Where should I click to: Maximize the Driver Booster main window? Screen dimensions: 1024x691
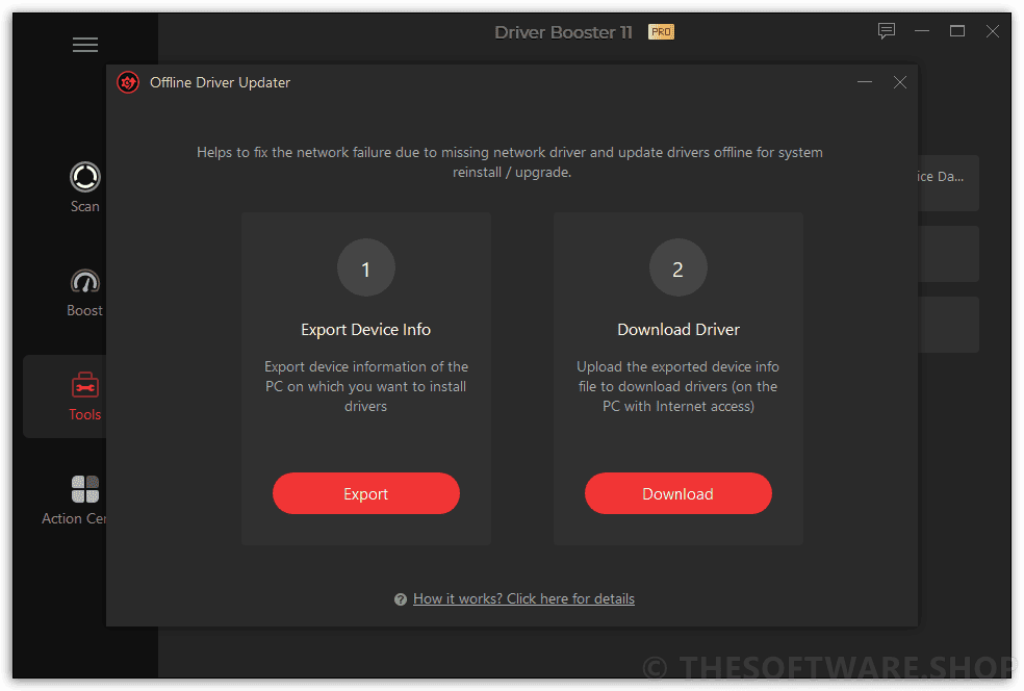pyautogui.click(x=957, y=31)
